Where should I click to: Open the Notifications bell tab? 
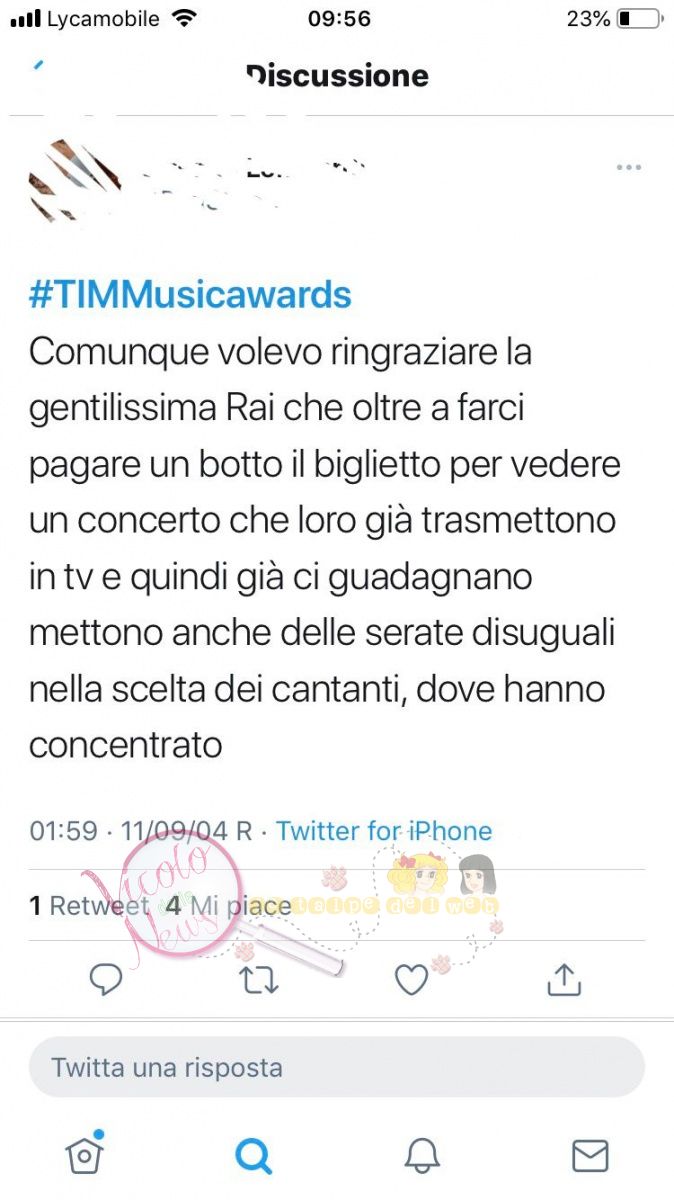[422, 1156]
